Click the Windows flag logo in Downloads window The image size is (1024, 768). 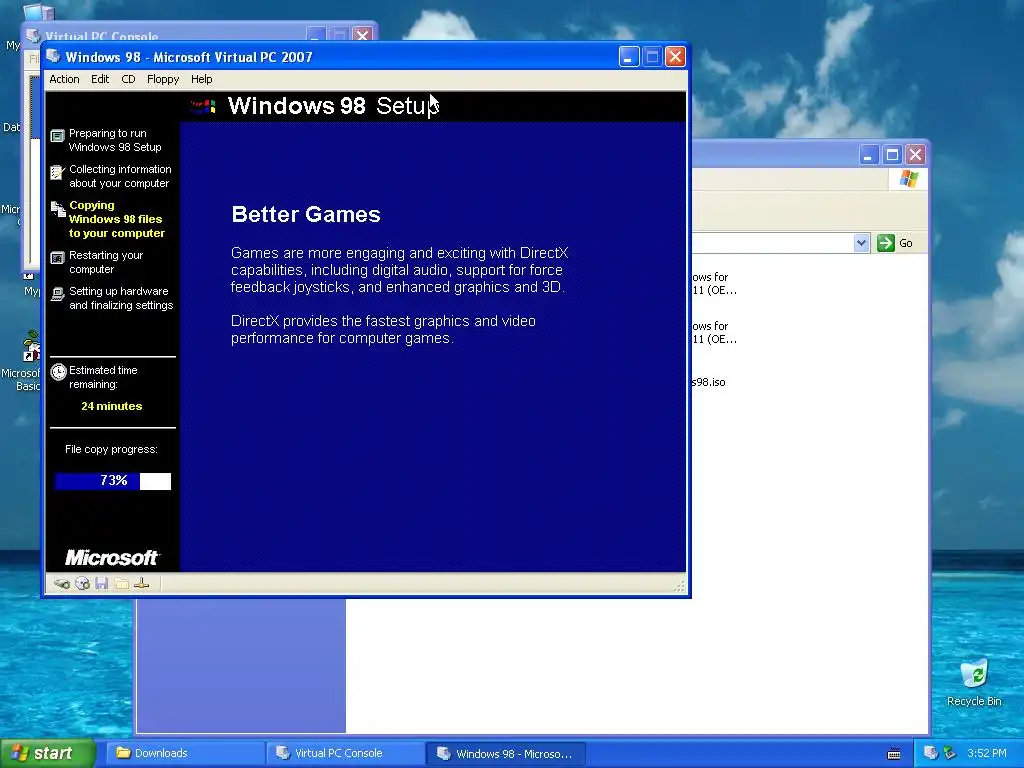(908, 179)
